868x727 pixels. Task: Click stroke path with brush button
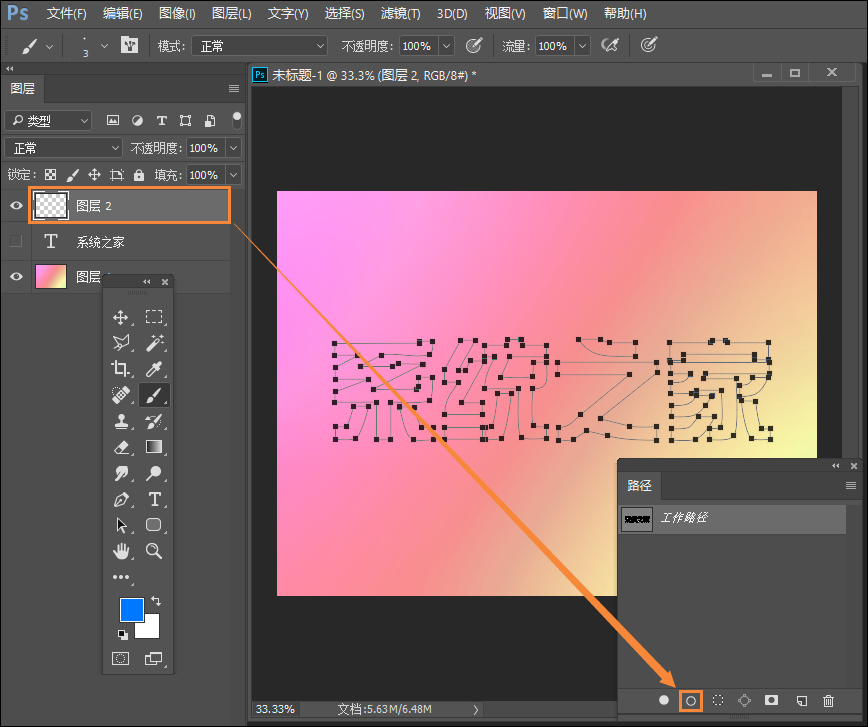[690, 701]
